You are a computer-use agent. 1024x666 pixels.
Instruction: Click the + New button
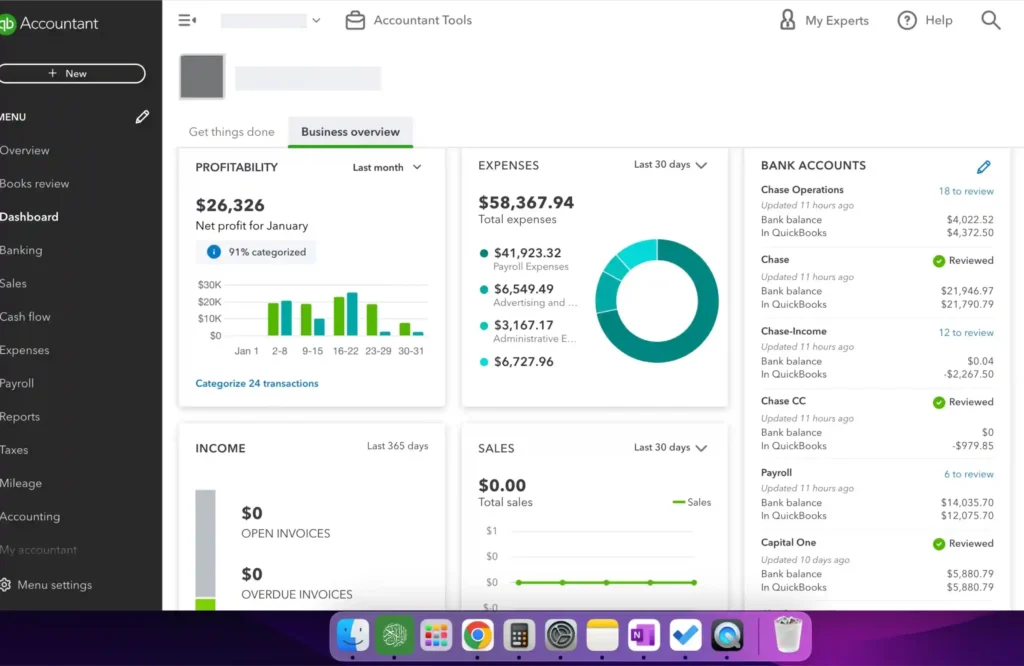pyautogui.click(x=72, y=73)
